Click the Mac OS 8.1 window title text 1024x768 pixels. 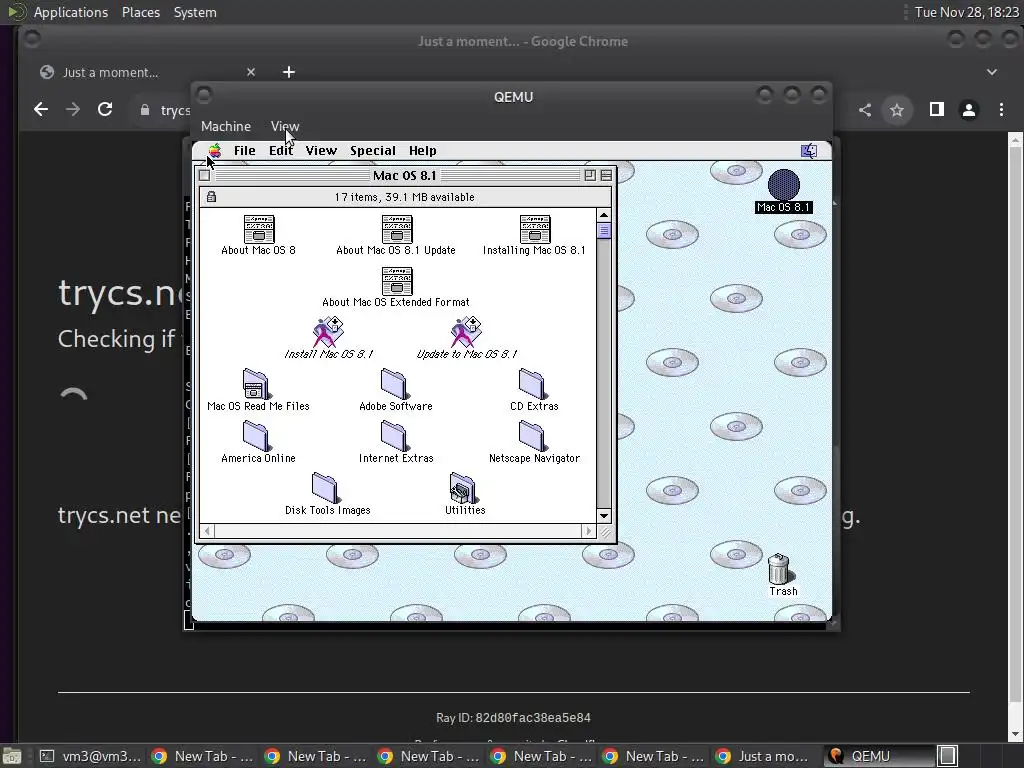[404, 175]
